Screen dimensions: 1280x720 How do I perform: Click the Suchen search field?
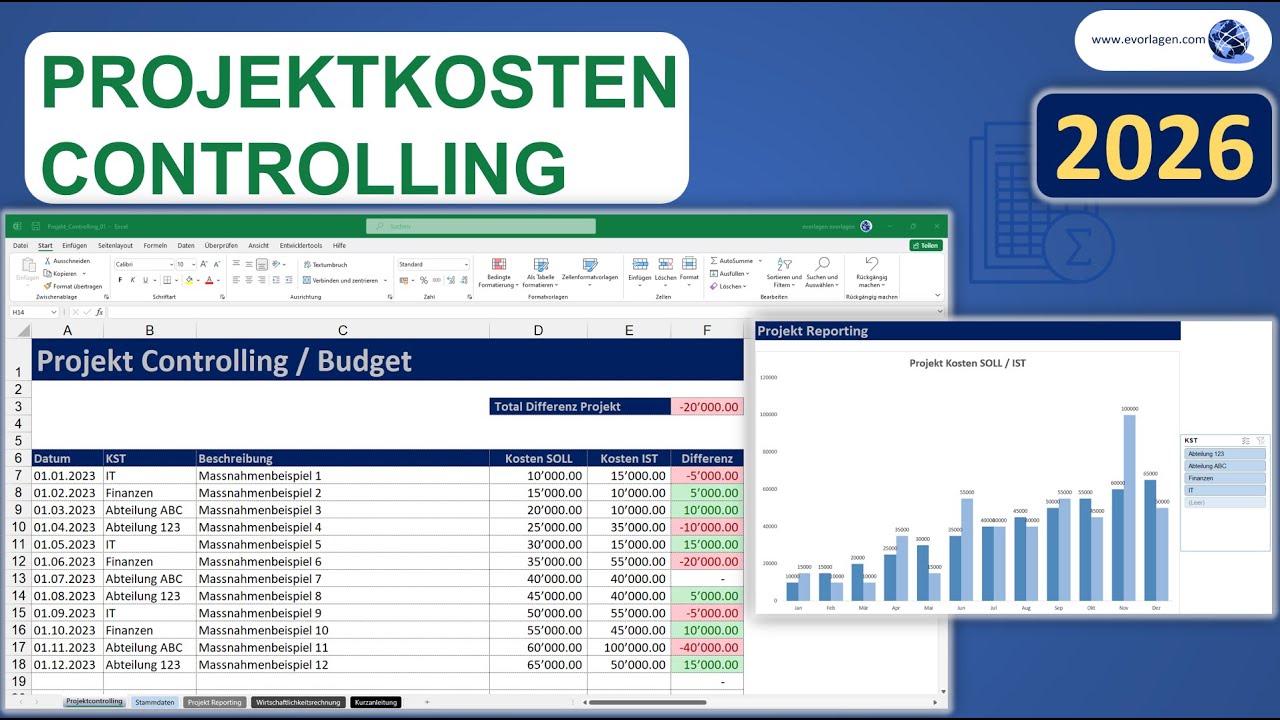(x=481, y=226)
